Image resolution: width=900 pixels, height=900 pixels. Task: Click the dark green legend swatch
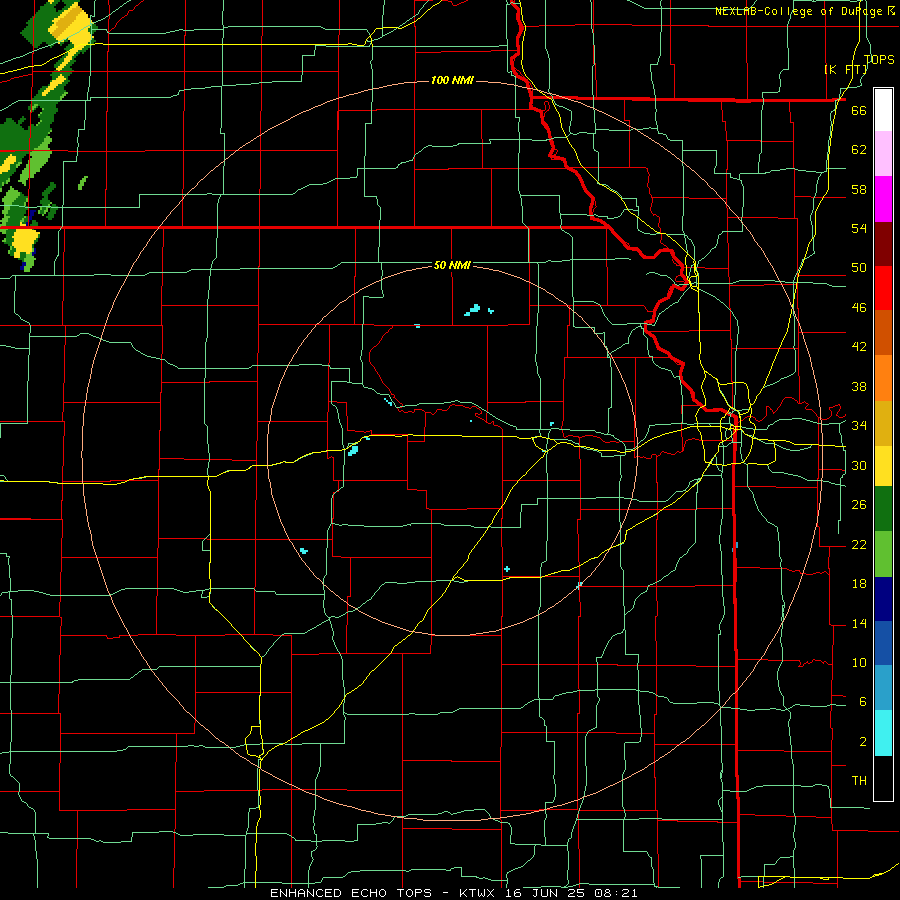(x=883, y=508)
